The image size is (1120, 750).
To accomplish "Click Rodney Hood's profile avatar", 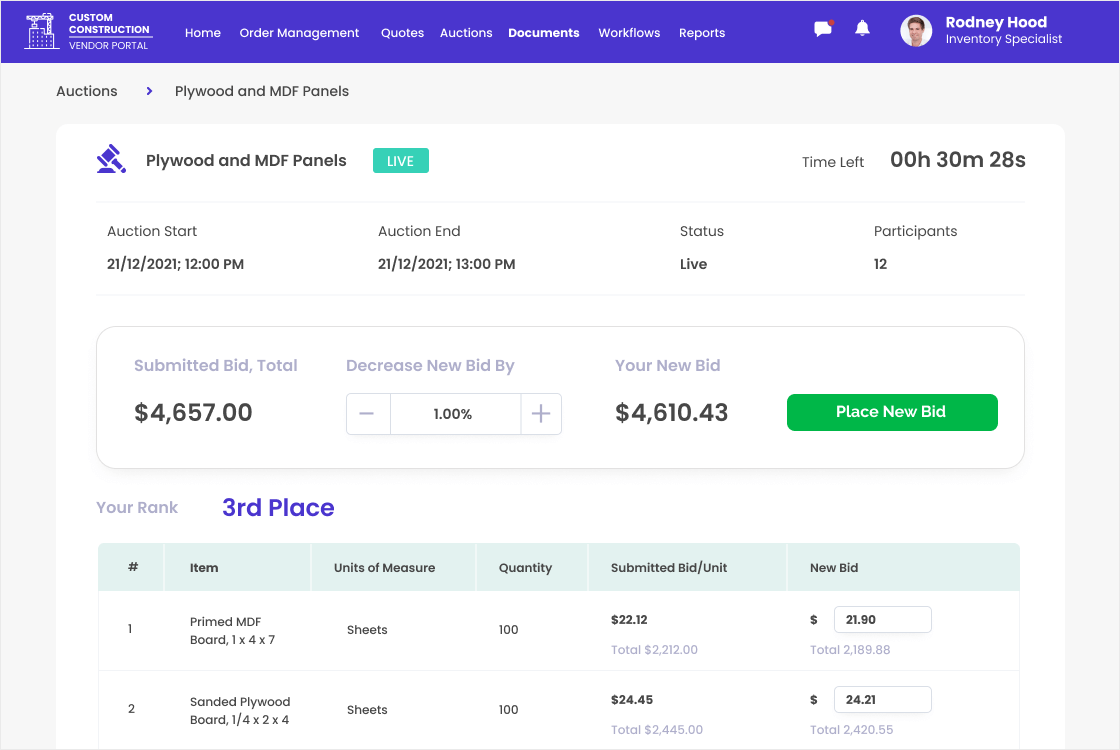I will pos(916,31).
